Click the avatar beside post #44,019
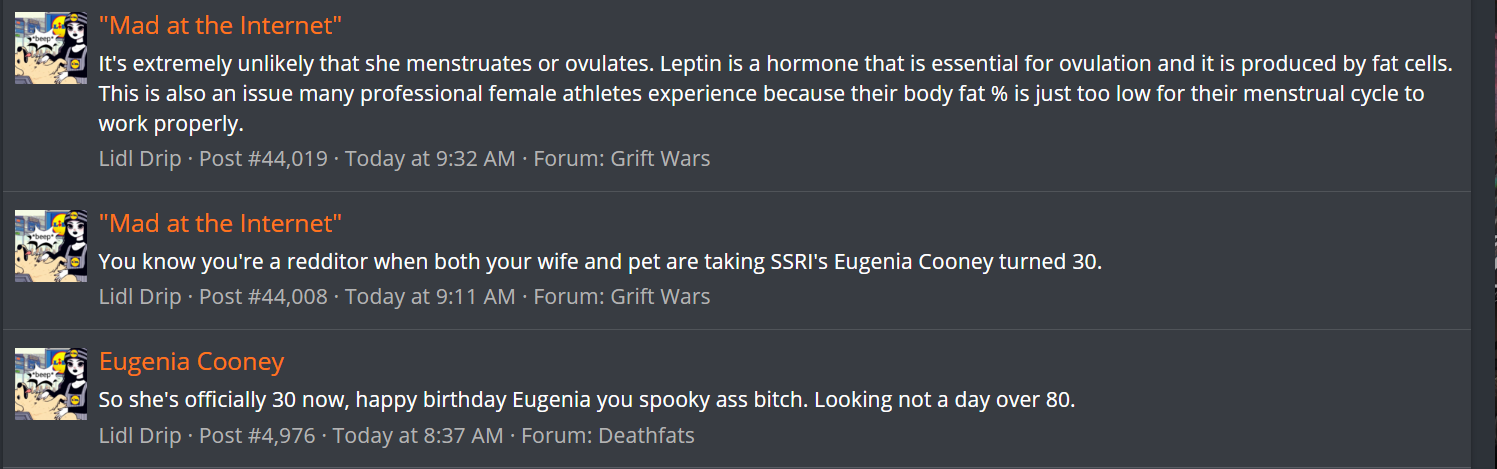The image size is (1497, 469). click(51, 48)
